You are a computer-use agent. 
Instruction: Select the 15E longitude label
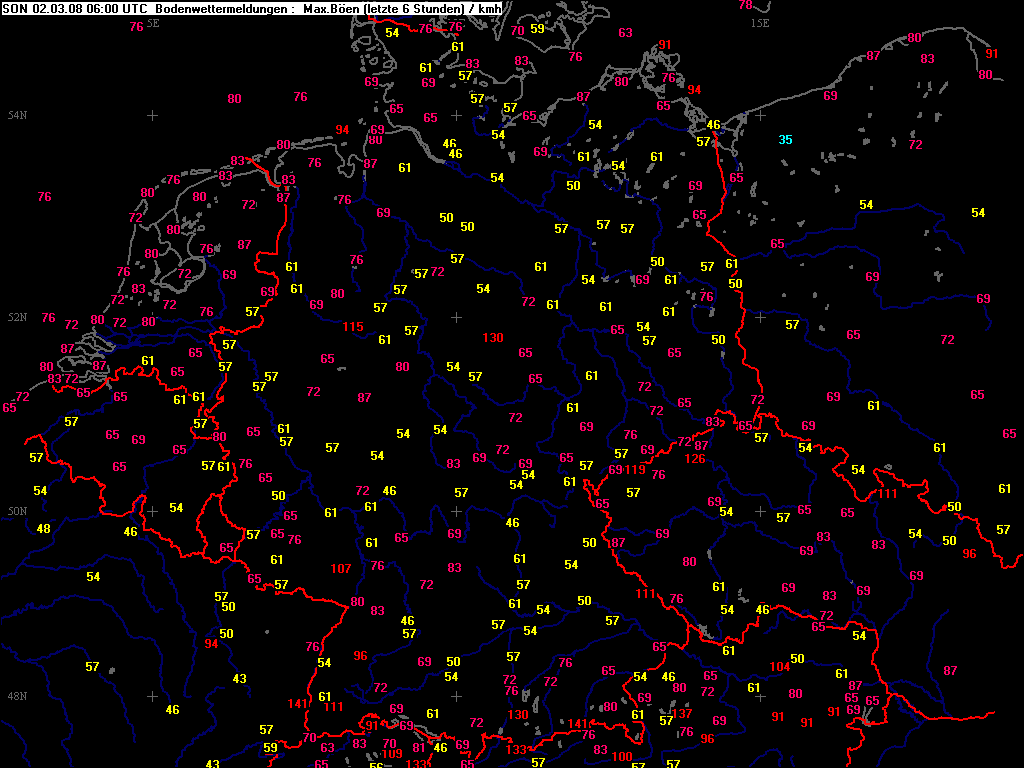[x=760, y=22]
